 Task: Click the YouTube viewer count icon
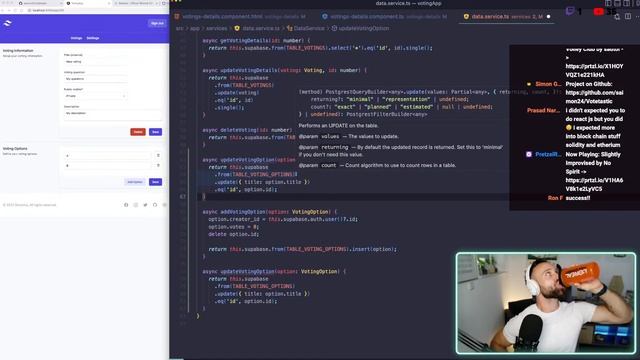598,11
